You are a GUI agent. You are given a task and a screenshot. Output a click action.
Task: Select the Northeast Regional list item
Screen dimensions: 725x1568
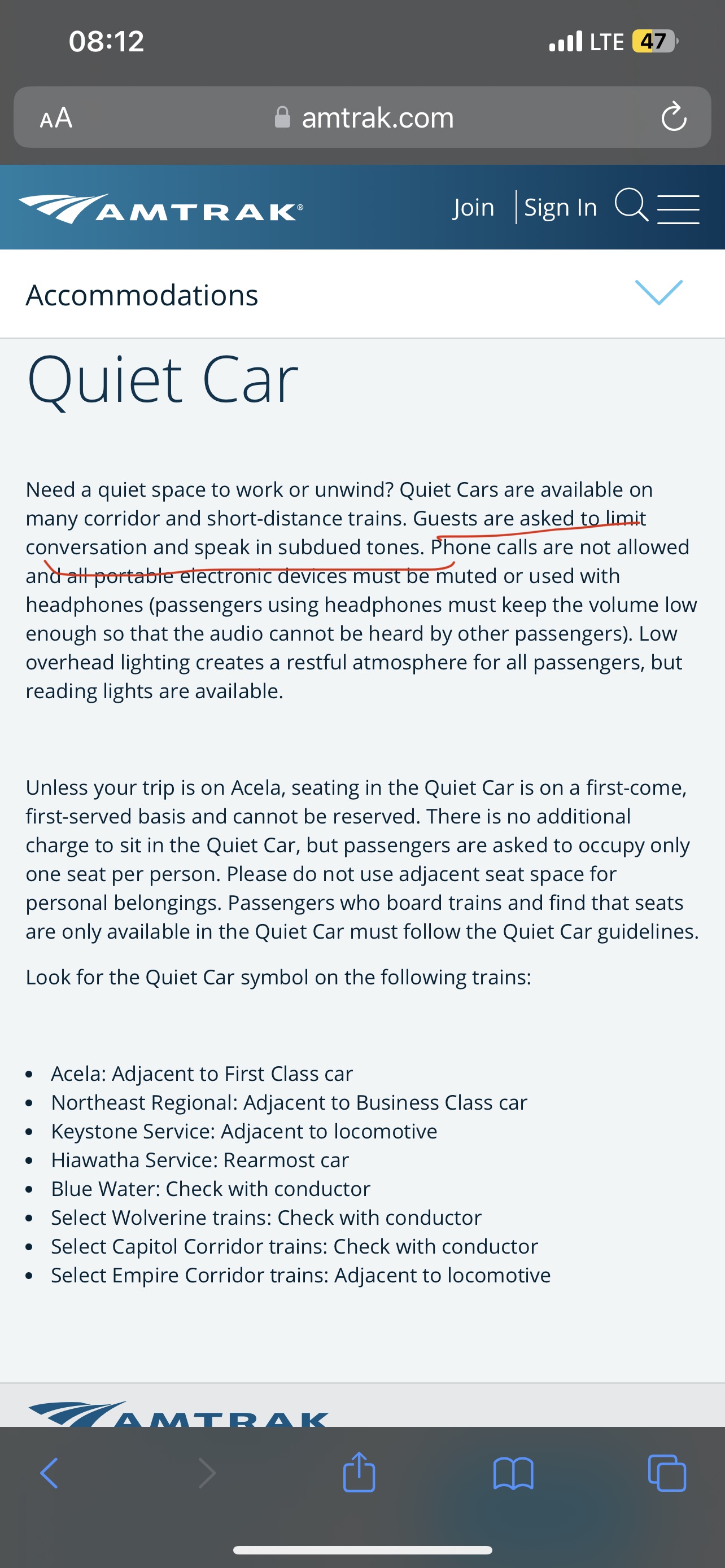(289, 1102)
